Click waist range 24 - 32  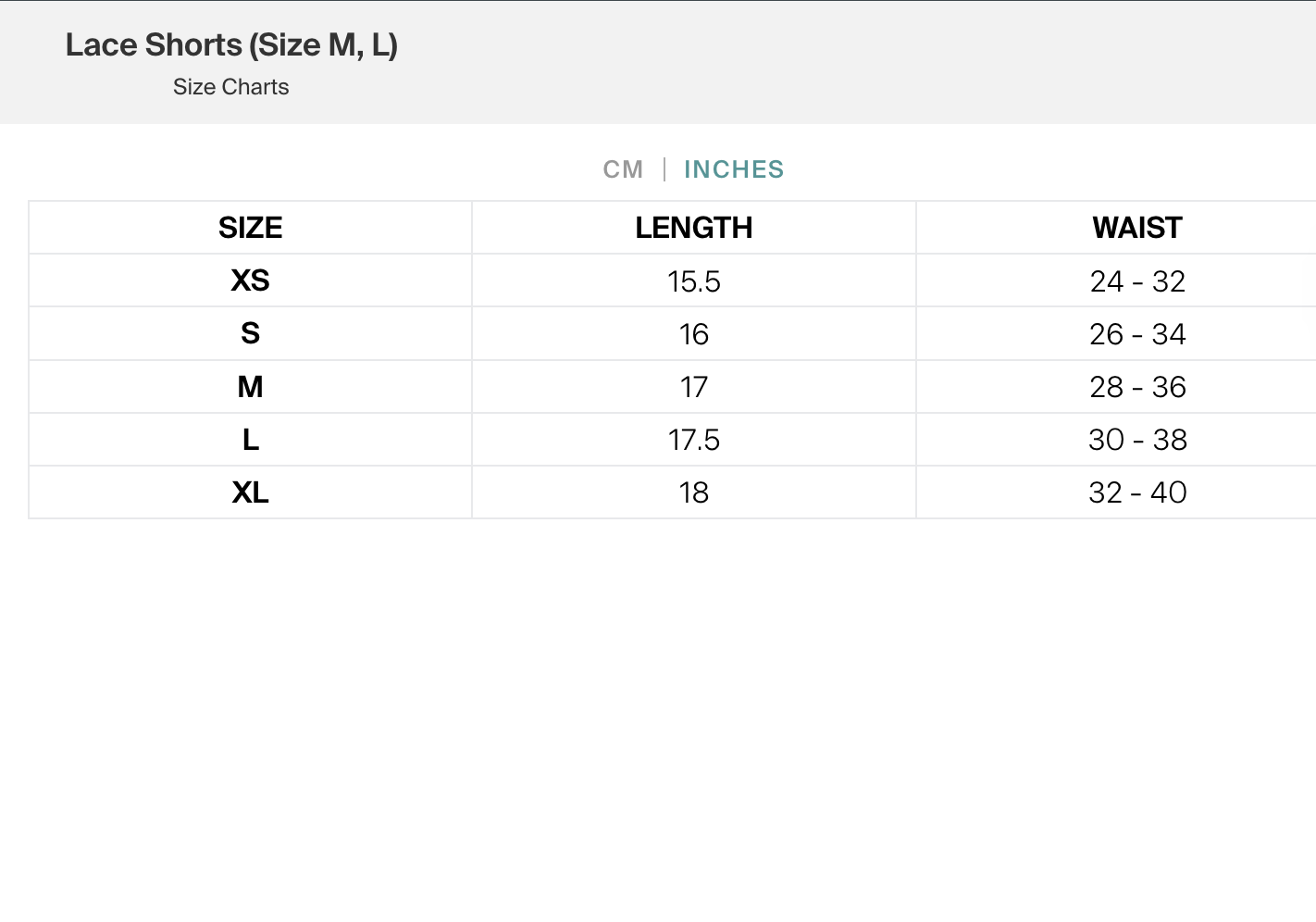(1137, 281)
